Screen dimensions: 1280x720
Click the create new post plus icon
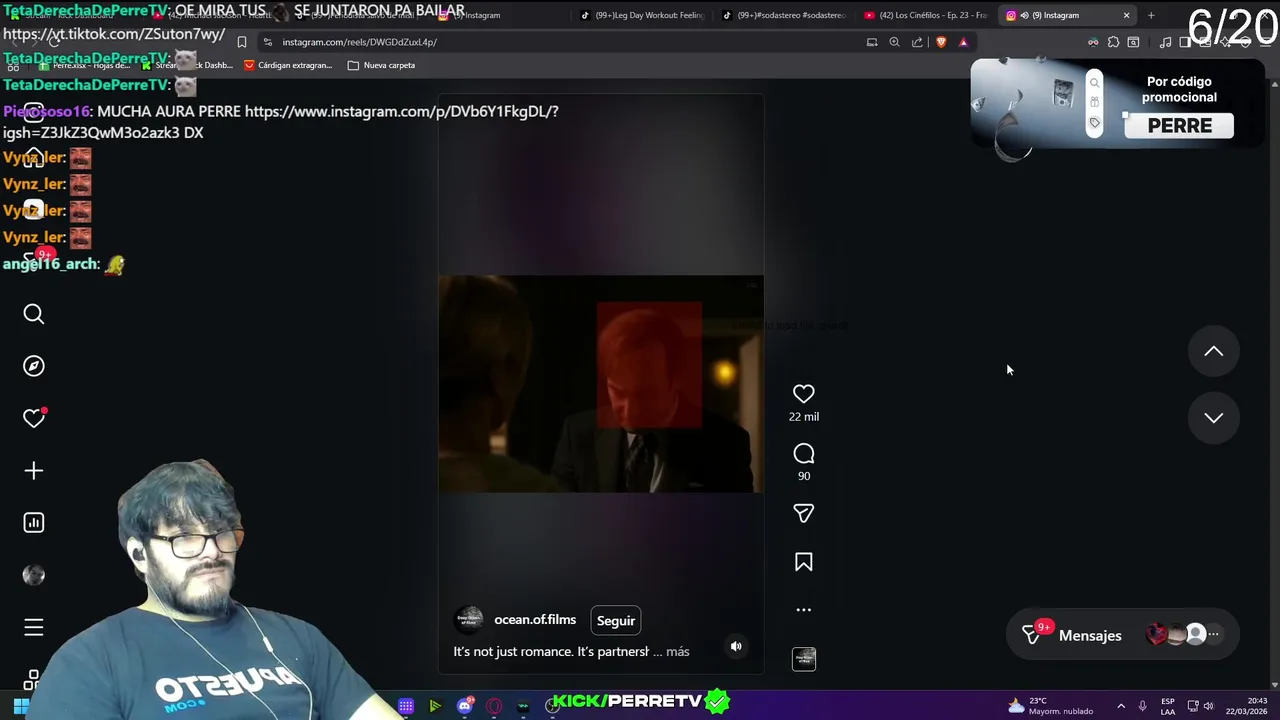tap(34, 470)
